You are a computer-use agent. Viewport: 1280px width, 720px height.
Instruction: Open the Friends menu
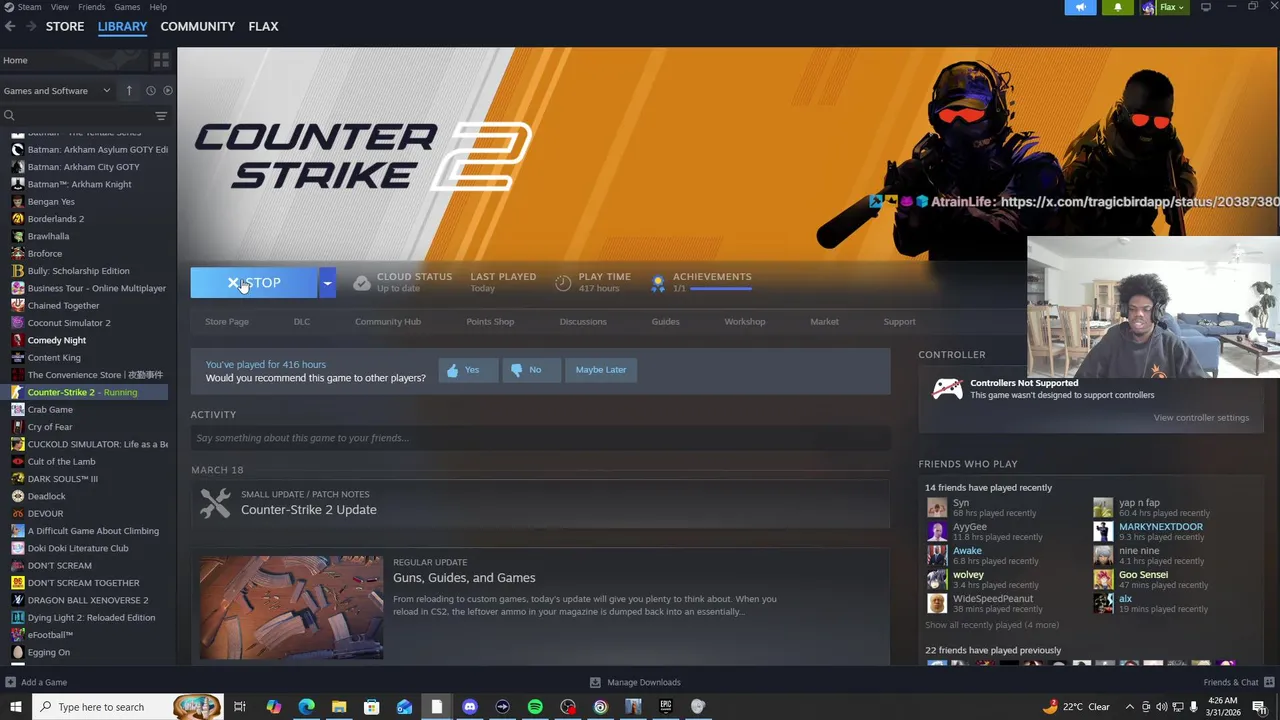pyautogui.click(x=91, y=7)
